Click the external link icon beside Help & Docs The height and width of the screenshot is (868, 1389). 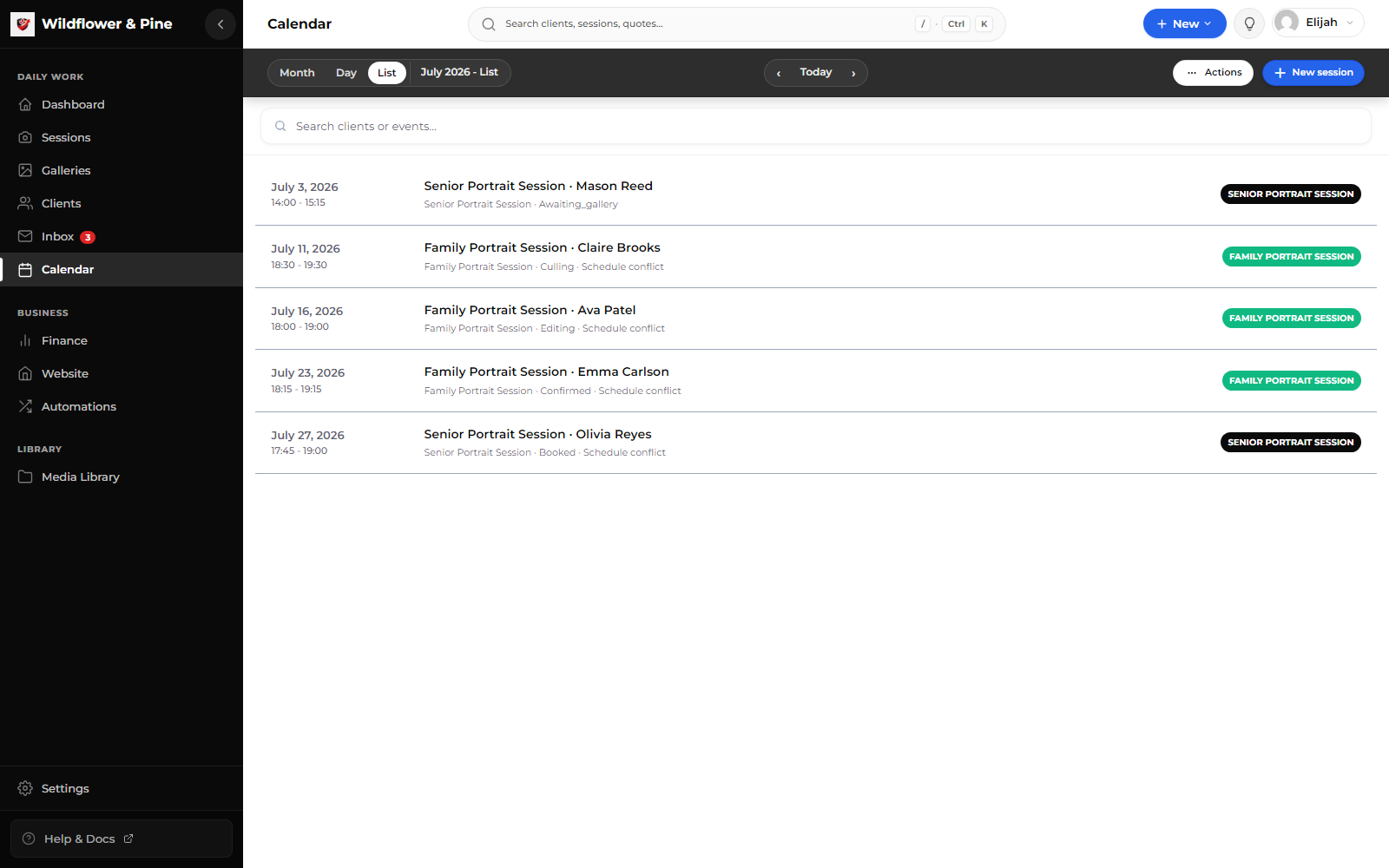(128, 838)
